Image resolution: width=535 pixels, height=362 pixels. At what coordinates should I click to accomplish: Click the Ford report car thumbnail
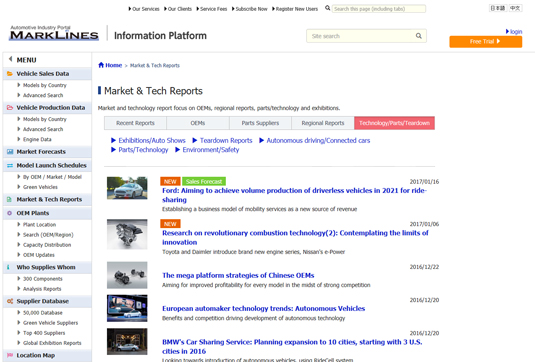pos(127,188)
